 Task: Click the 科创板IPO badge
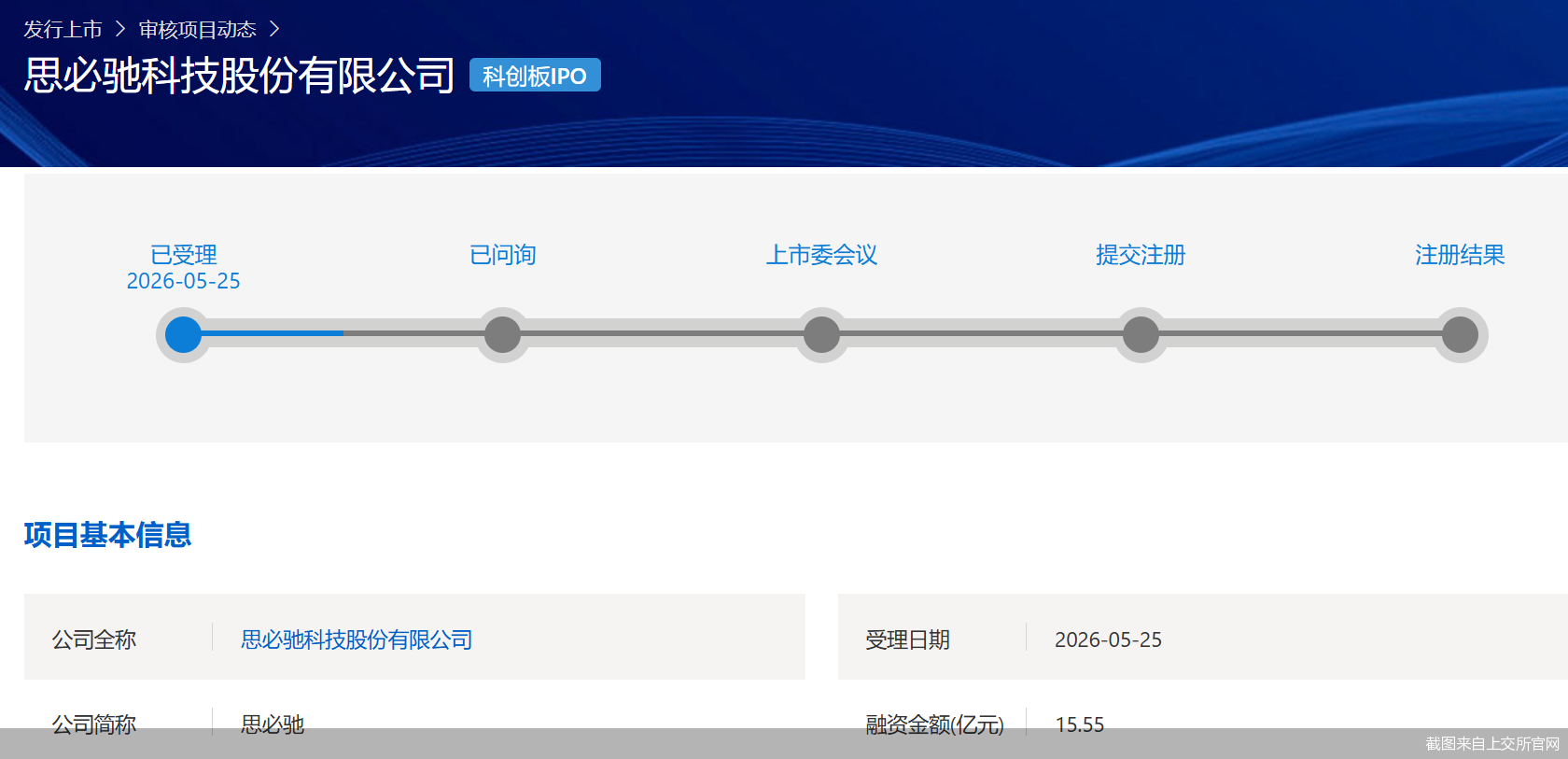[535, 76]
